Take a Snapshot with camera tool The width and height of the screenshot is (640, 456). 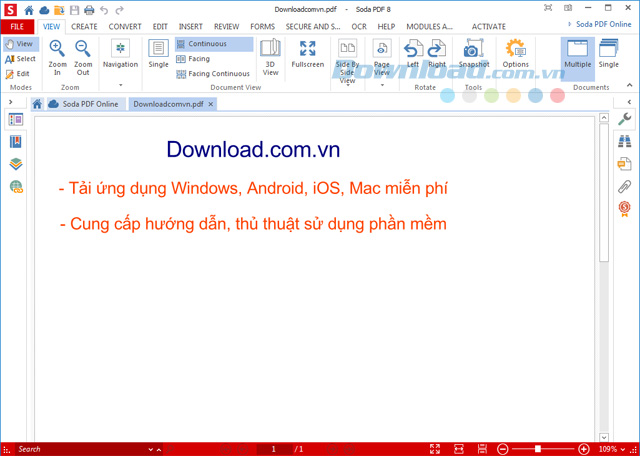pos(474,53)
